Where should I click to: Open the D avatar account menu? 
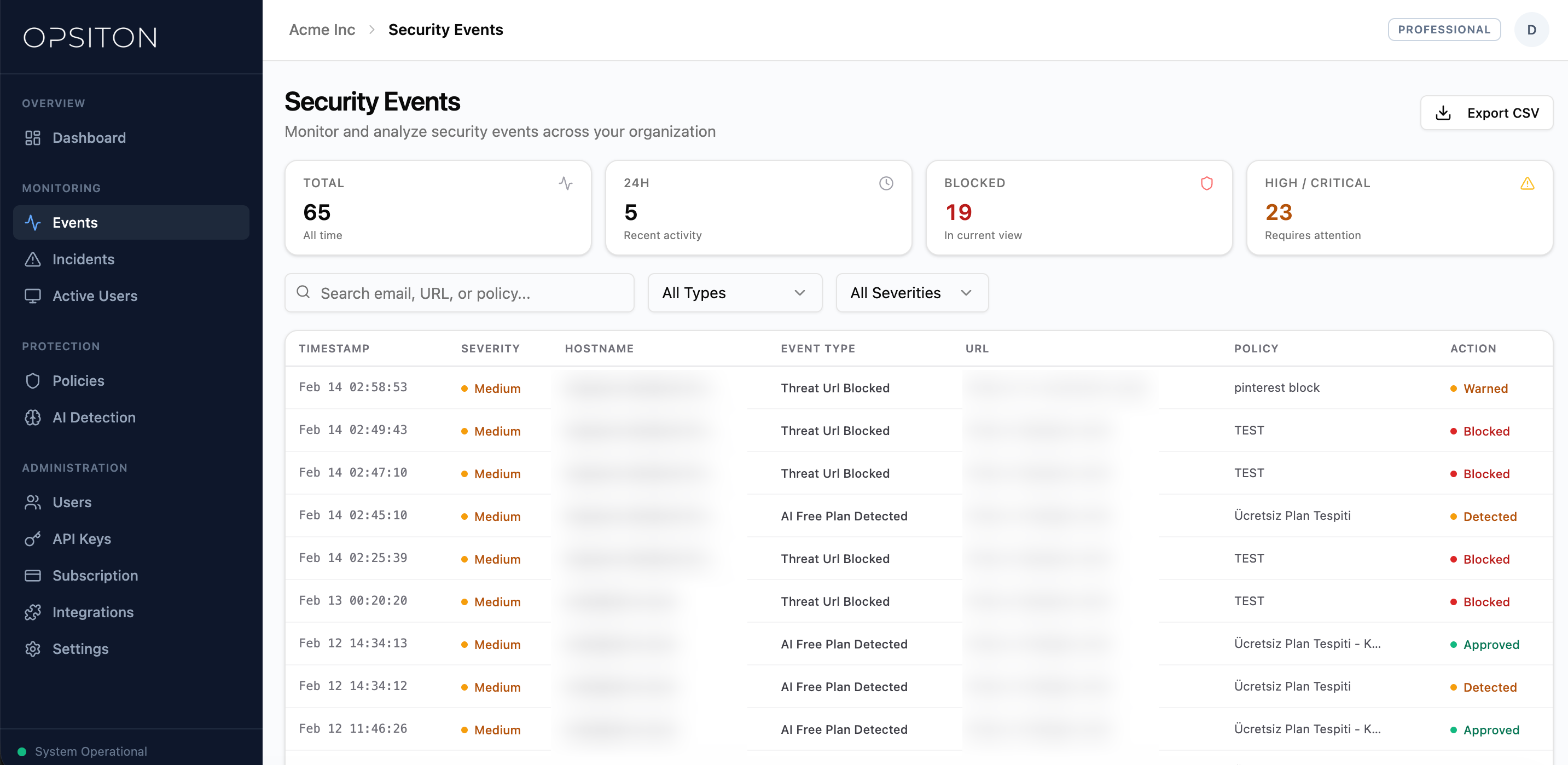click(1531, 29)
